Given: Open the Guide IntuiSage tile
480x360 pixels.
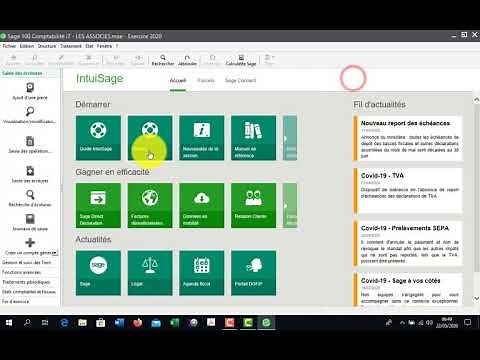Looking at the screenshot, I should pyautogui.click(x=98, y=138).
